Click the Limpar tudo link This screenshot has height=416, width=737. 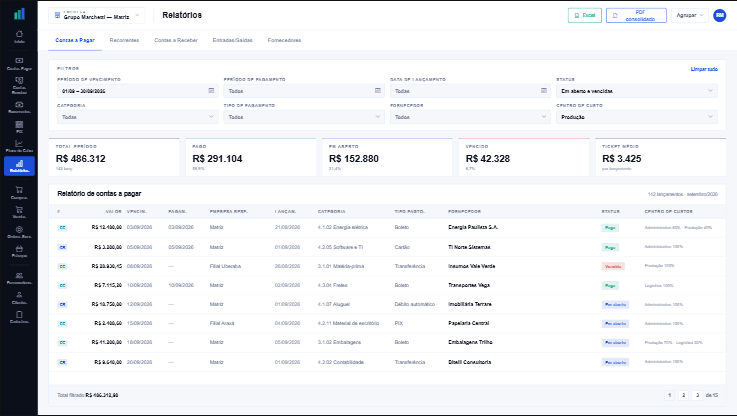coord(704,69)
